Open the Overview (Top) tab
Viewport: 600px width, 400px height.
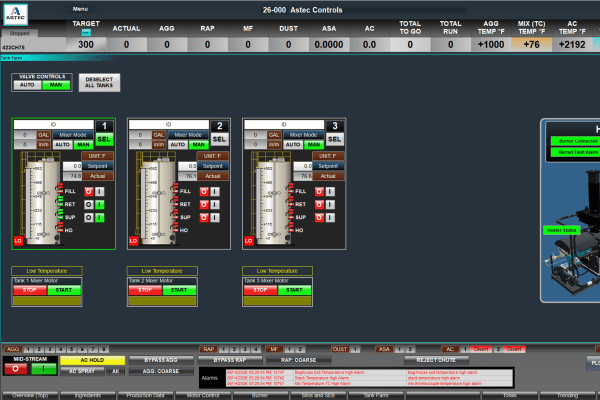tap(30, 395)
